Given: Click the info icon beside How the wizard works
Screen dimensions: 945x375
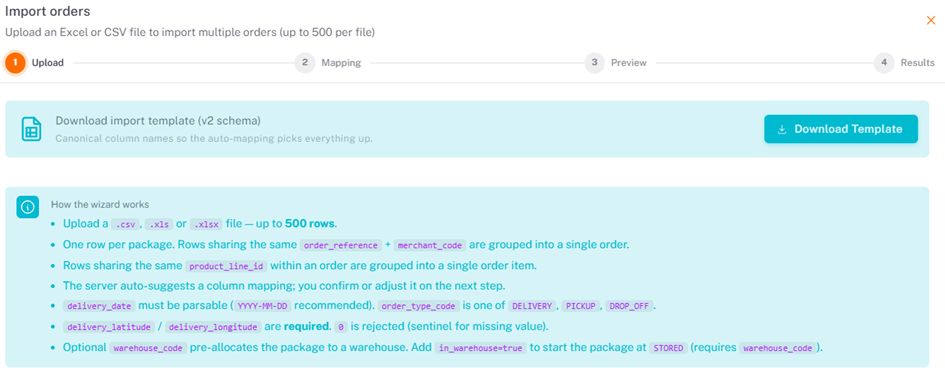Looking at the screenshot, I should (27, 207).
